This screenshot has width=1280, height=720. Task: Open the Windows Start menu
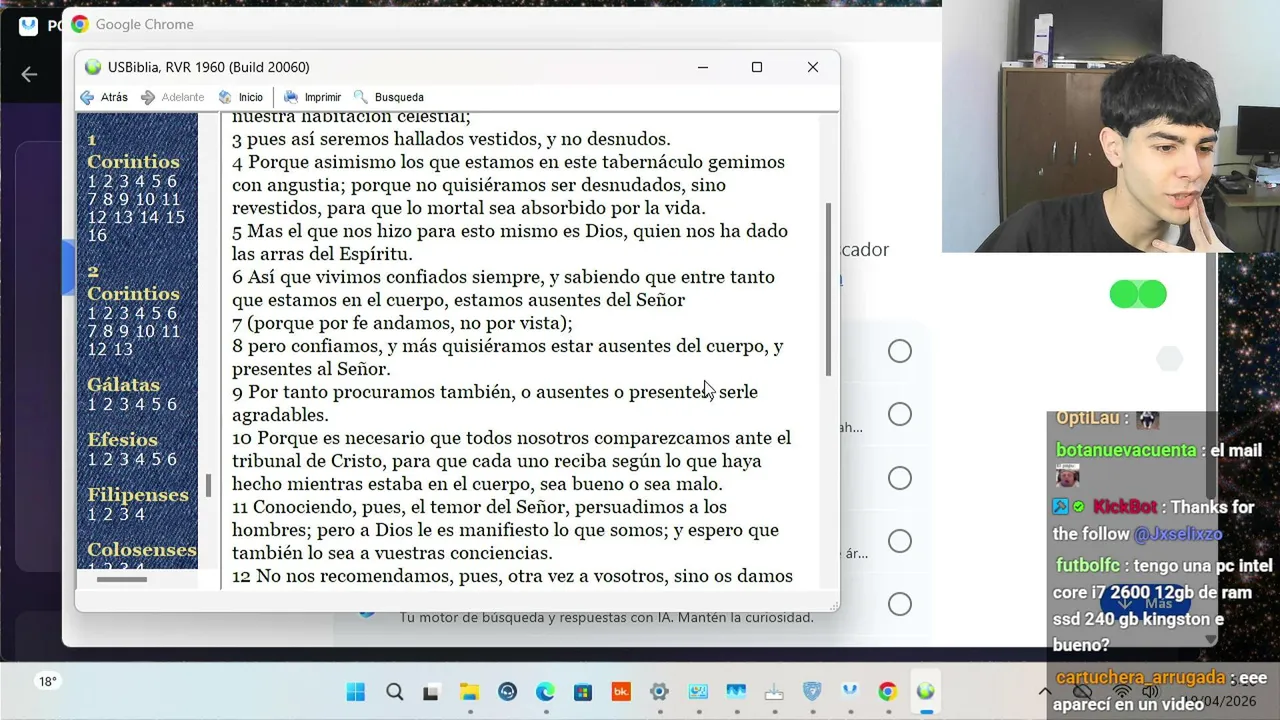pyautogui.click(x=356, y=691)
